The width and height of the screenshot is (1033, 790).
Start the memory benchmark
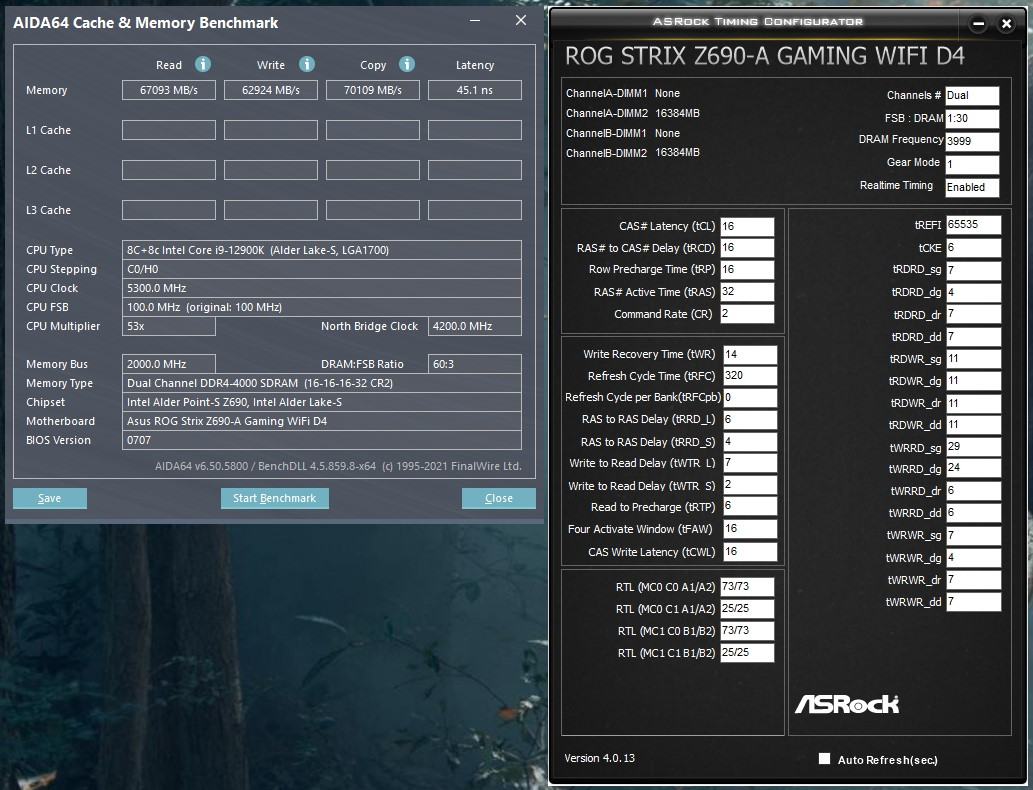275,498
